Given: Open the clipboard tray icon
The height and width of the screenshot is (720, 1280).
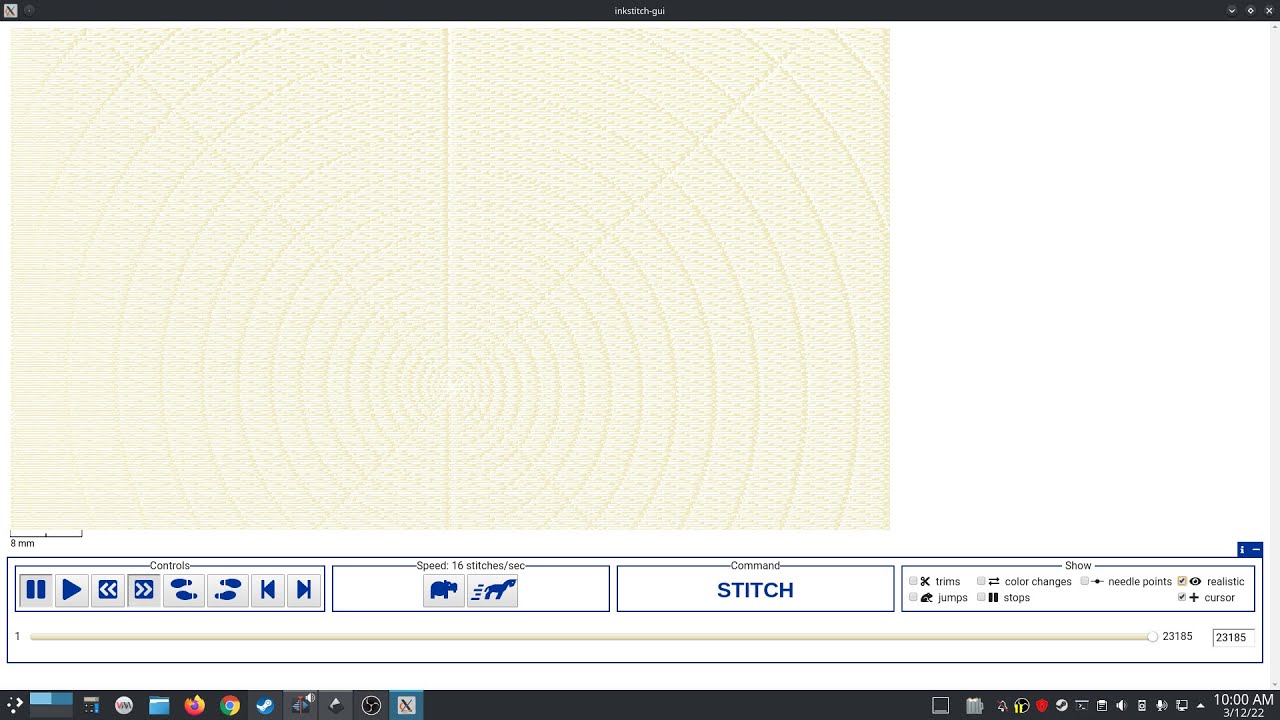Looking at the screenshot, I should (1102, 706).
